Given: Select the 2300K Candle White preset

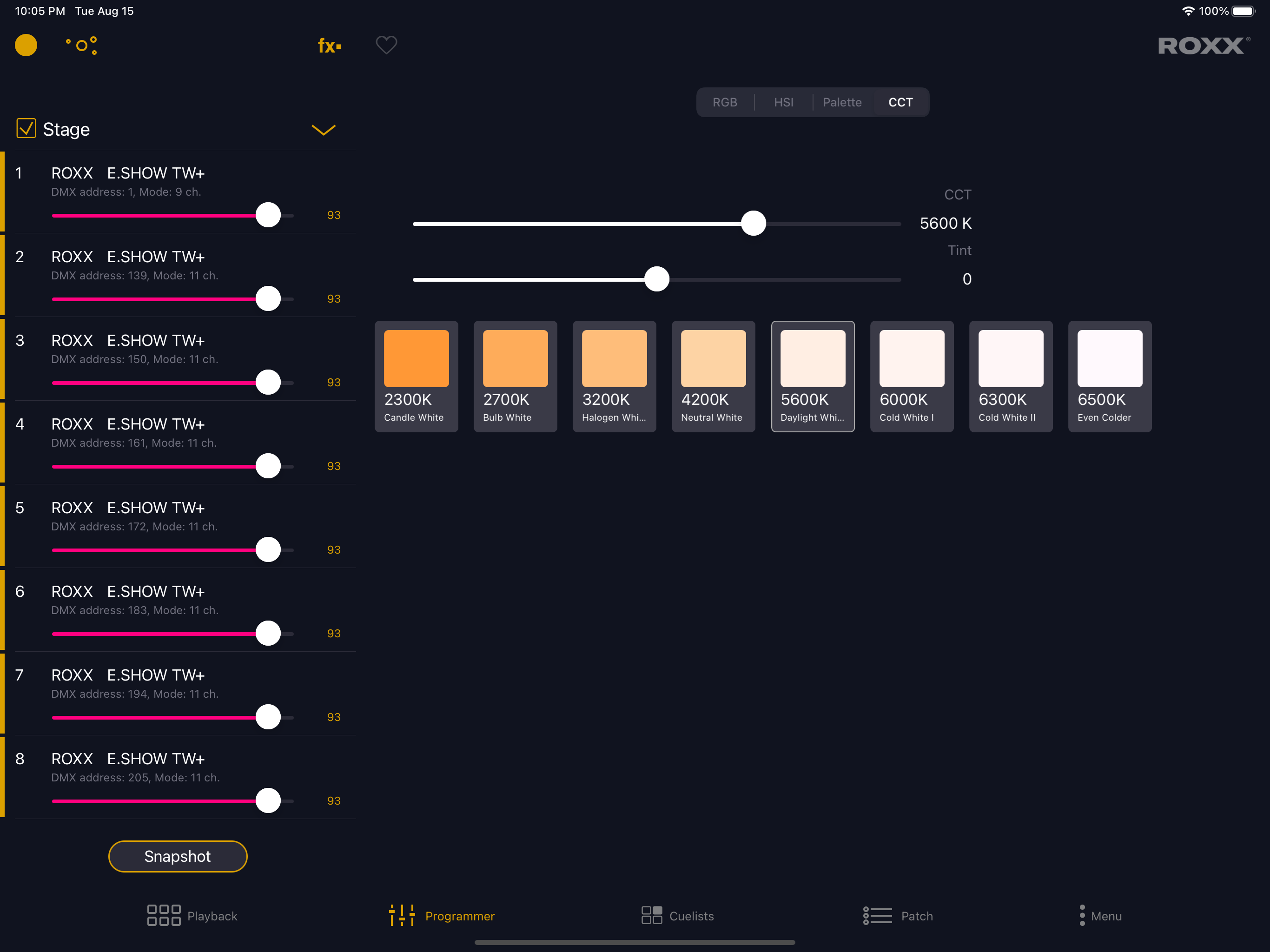Looking at the screenshot, I should [416, 377].
